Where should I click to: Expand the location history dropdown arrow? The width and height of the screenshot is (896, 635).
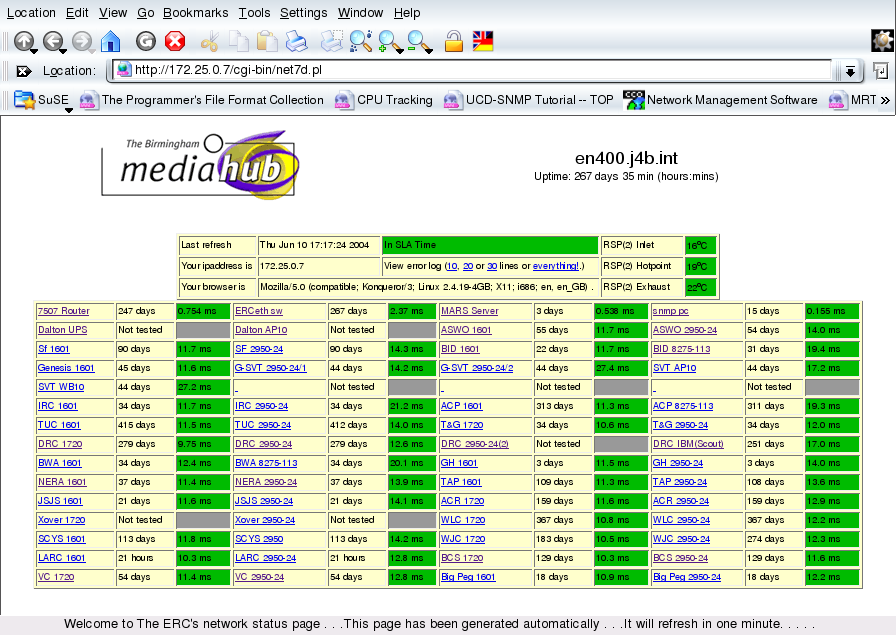tap(850, 71)
